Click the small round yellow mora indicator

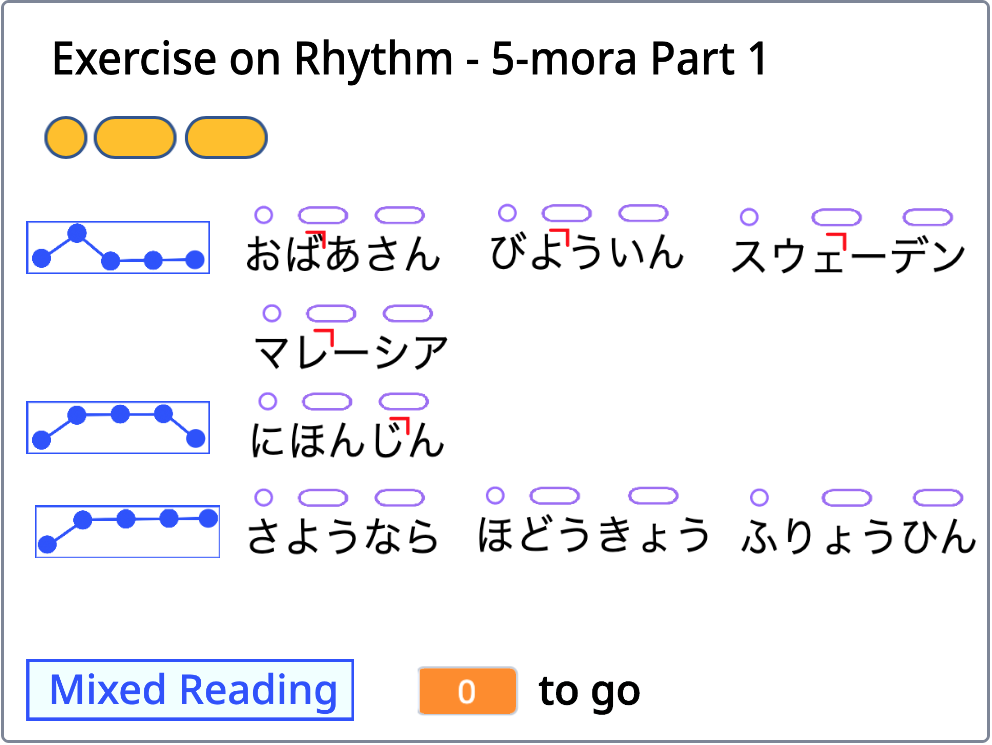tap(66, 138)
